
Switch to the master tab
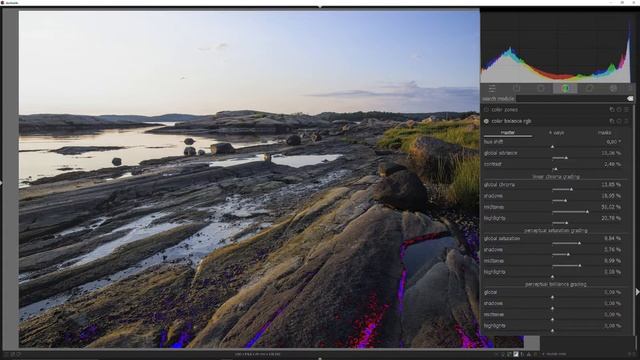coord(507,133)
